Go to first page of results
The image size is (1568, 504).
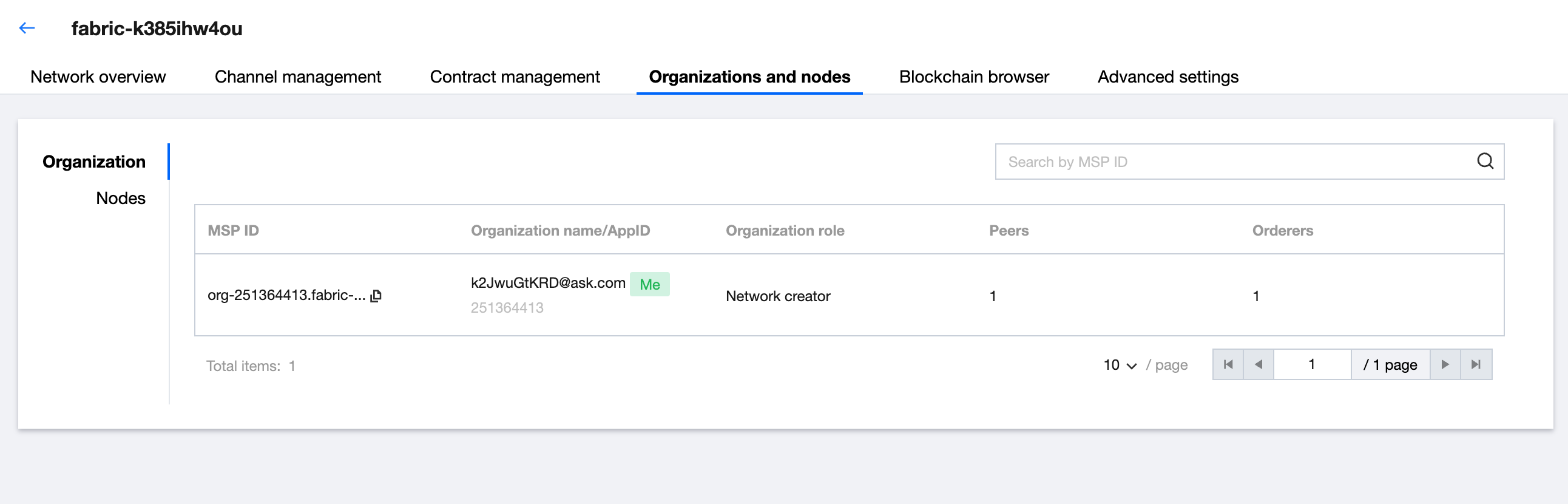[x=1228, y=364]
